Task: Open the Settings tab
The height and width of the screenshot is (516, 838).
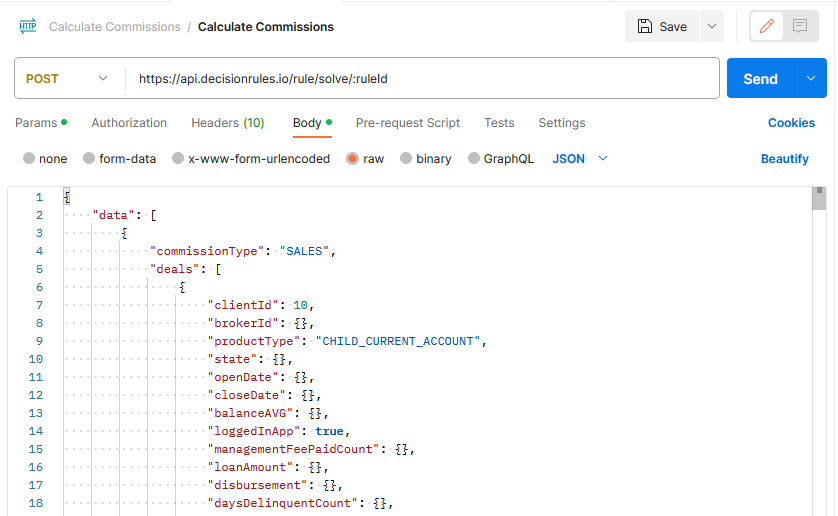Action: [x=562, y=123]
